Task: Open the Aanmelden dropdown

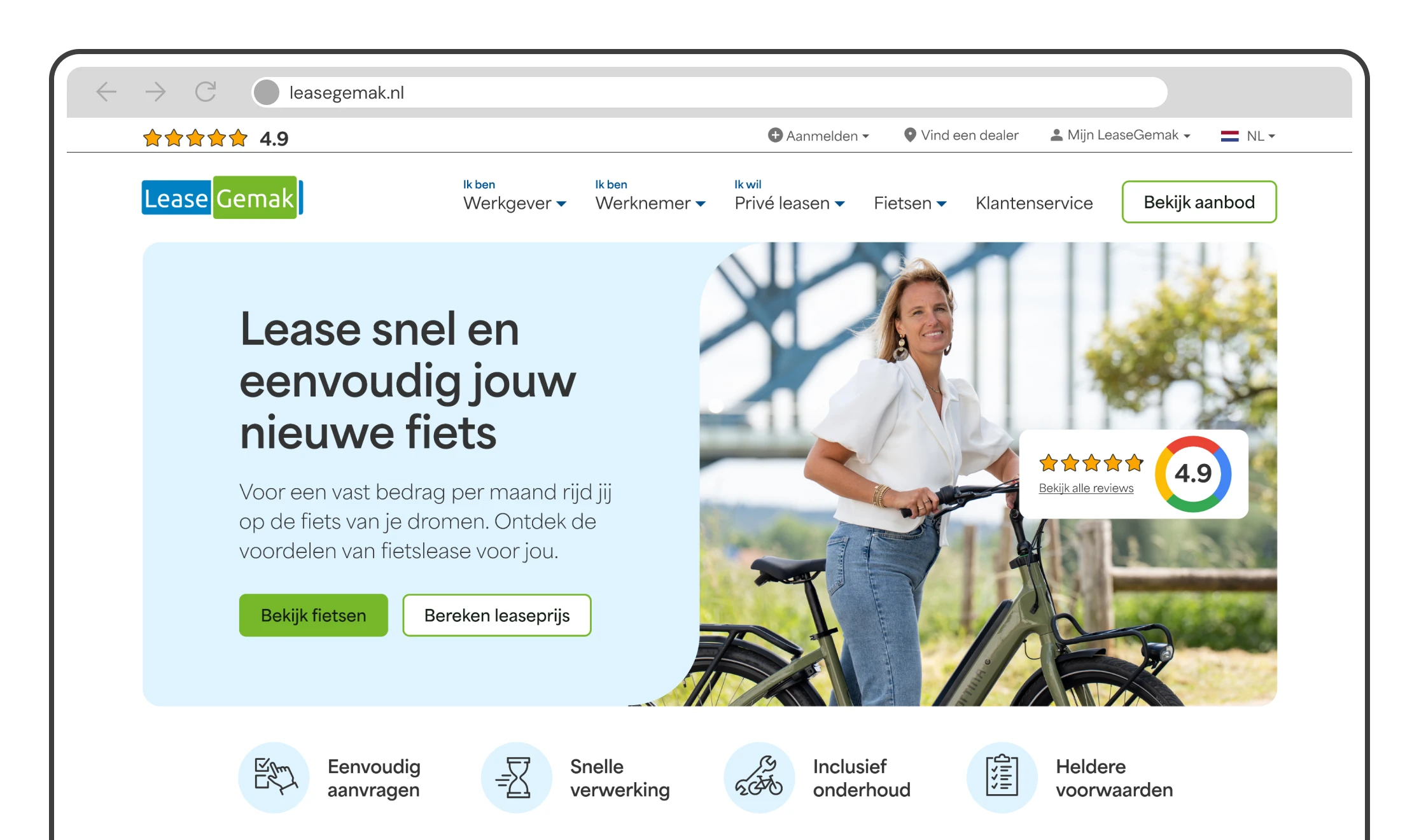Action: [818, 136]
